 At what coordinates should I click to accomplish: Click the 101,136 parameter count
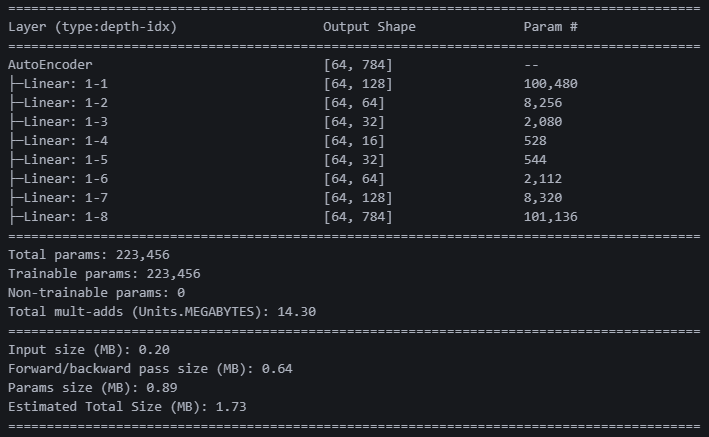550,217
